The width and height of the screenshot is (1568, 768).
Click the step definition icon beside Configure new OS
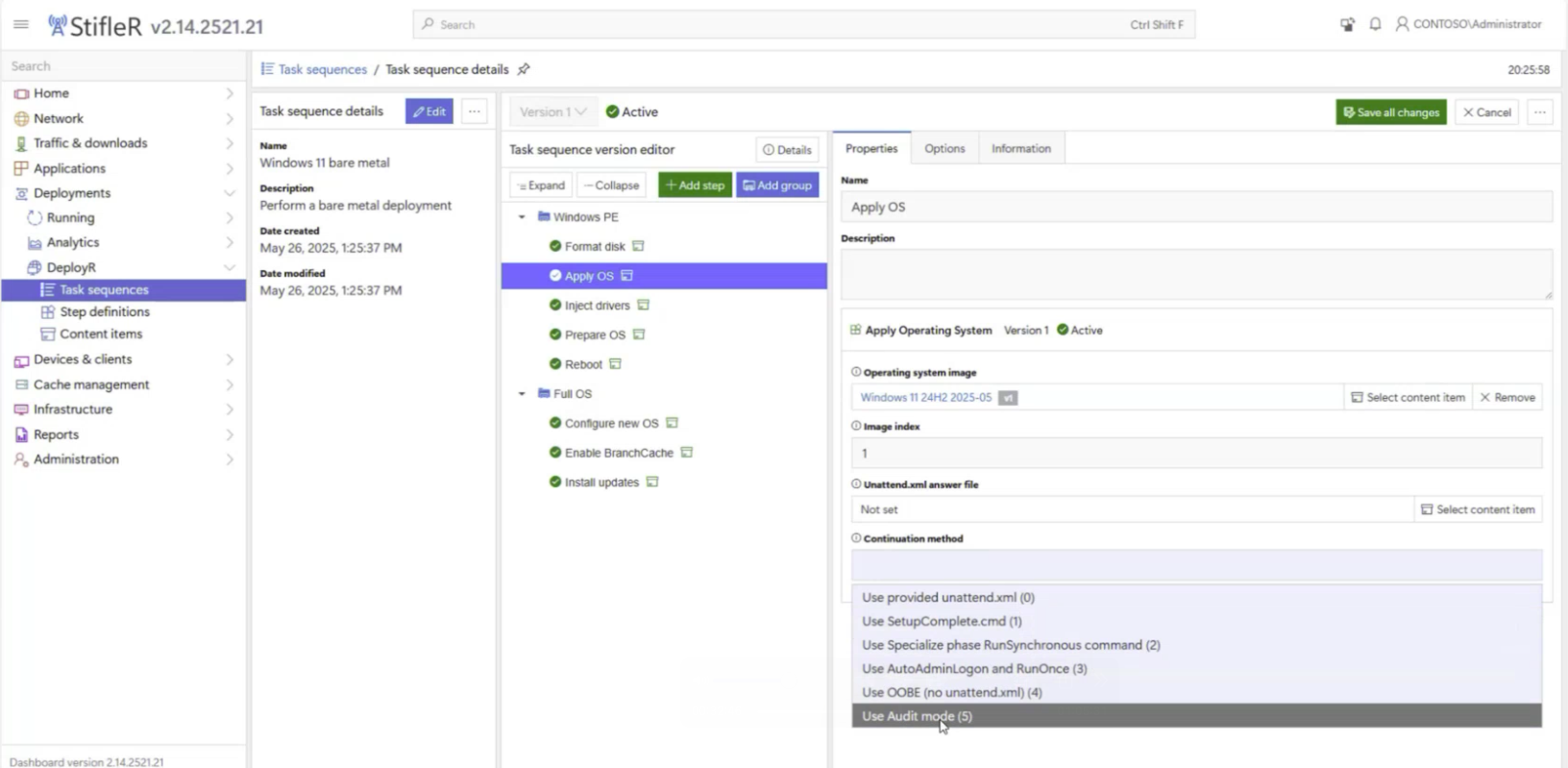click(x=673, y=423)
